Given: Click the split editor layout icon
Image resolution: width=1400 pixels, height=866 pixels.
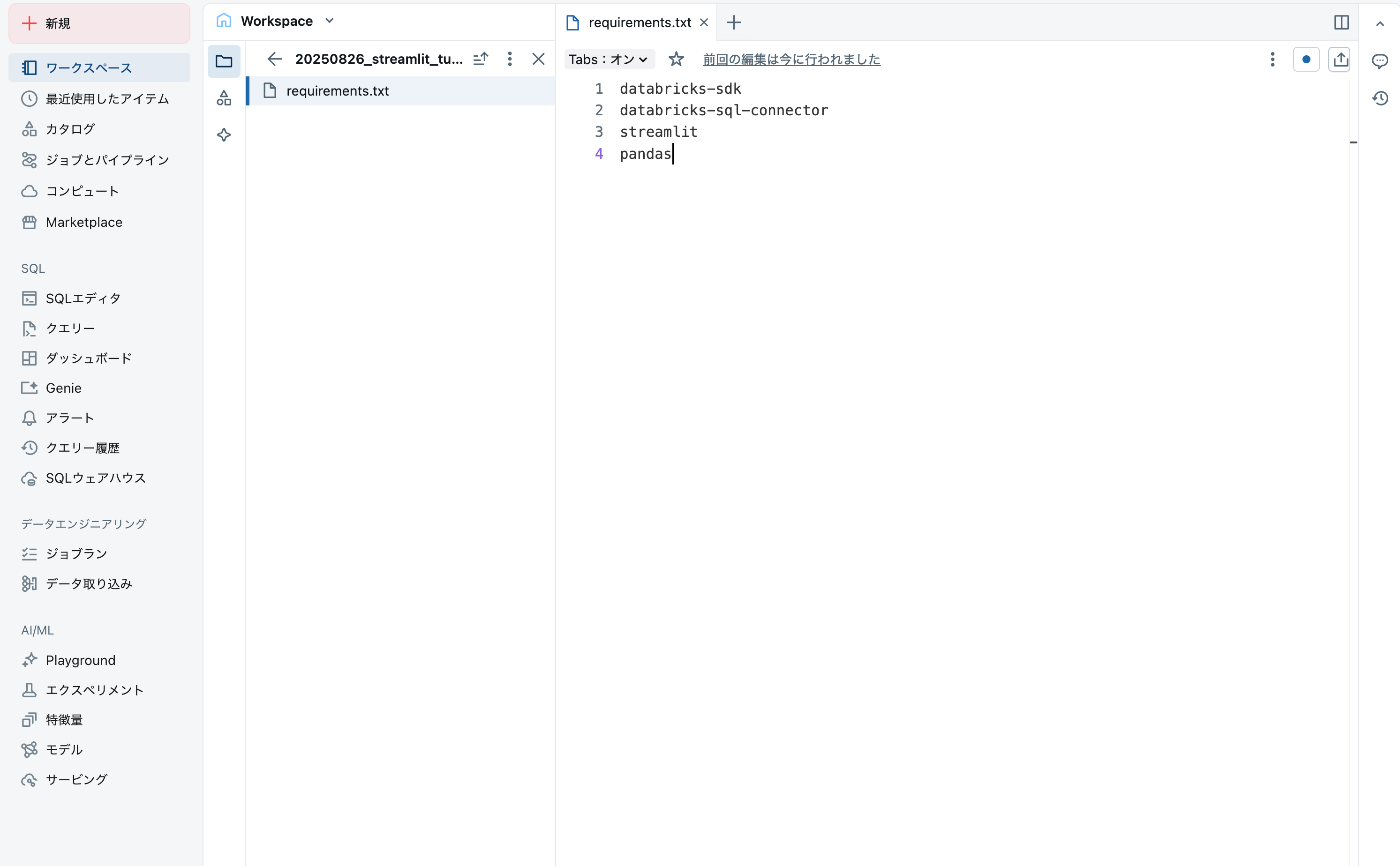Looking at the screenshot, I should (x=1342, y=22).
